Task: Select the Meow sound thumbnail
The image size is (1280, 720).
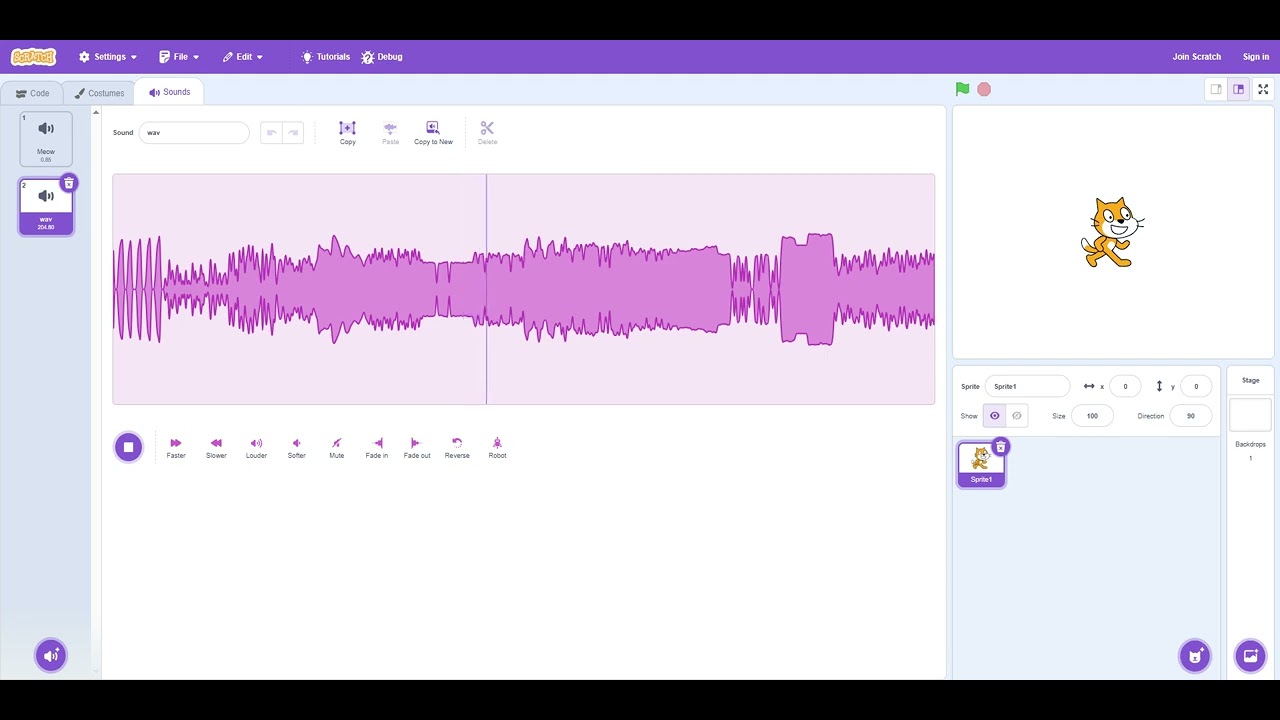Action: 46,139
